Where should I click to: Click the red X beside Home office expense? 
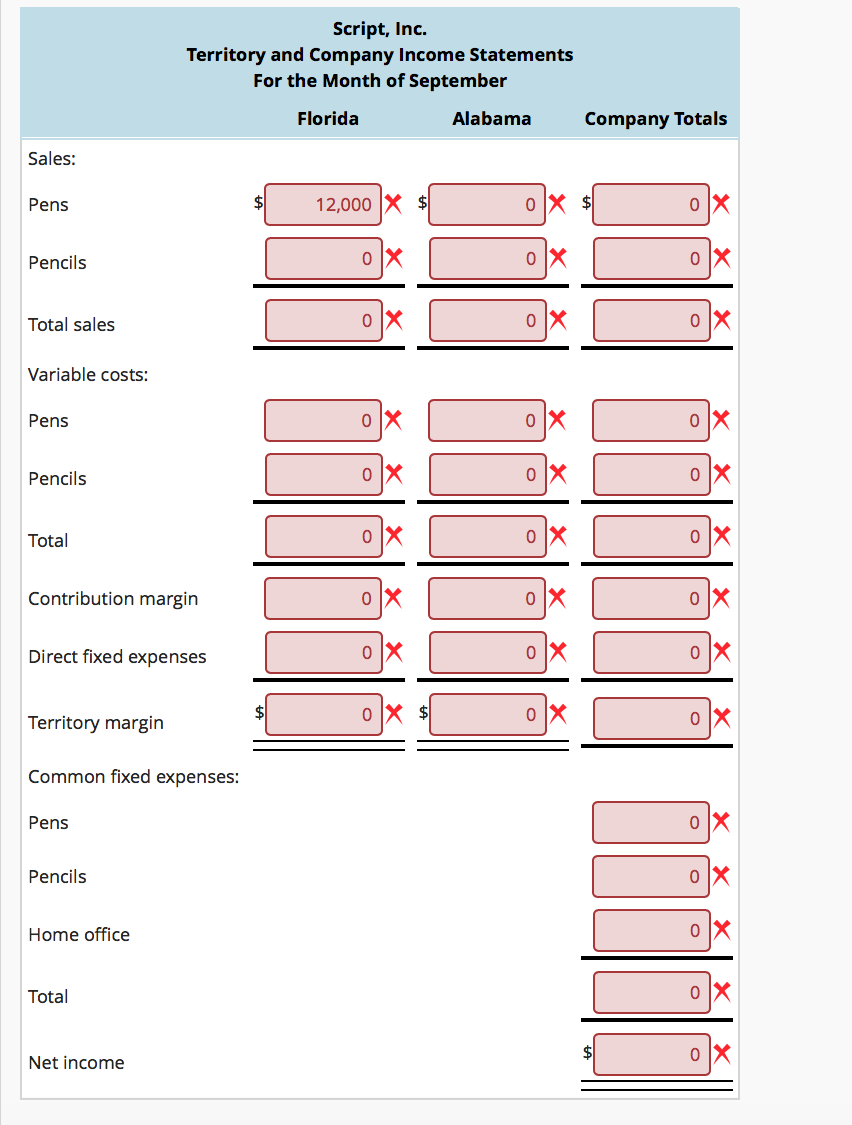click(x=722, y=930)
